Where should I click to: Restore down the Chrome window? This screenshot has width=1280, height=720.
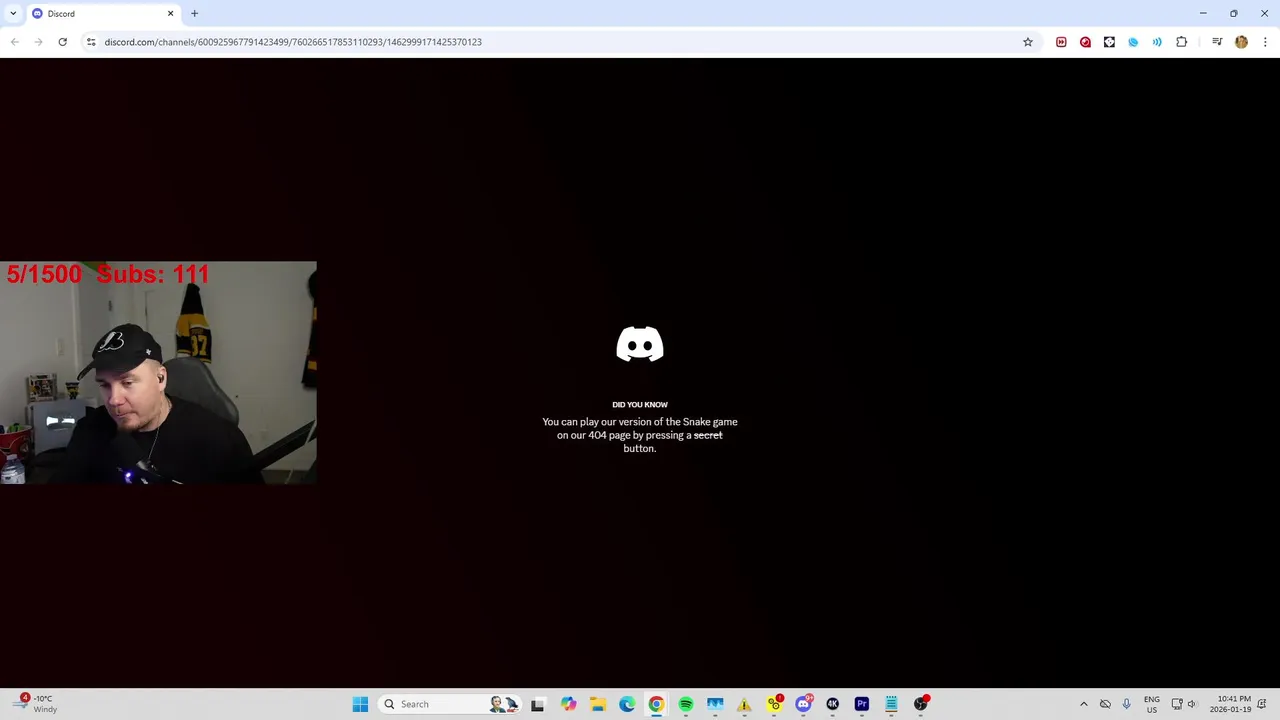click(1234, 13)
